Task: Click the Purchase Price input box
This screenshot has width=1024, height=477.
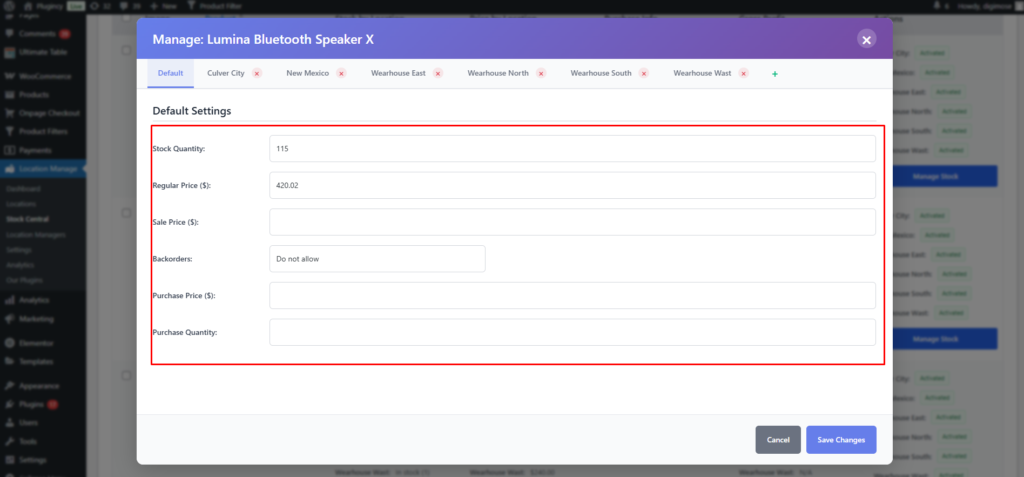Action: (572, 295)
